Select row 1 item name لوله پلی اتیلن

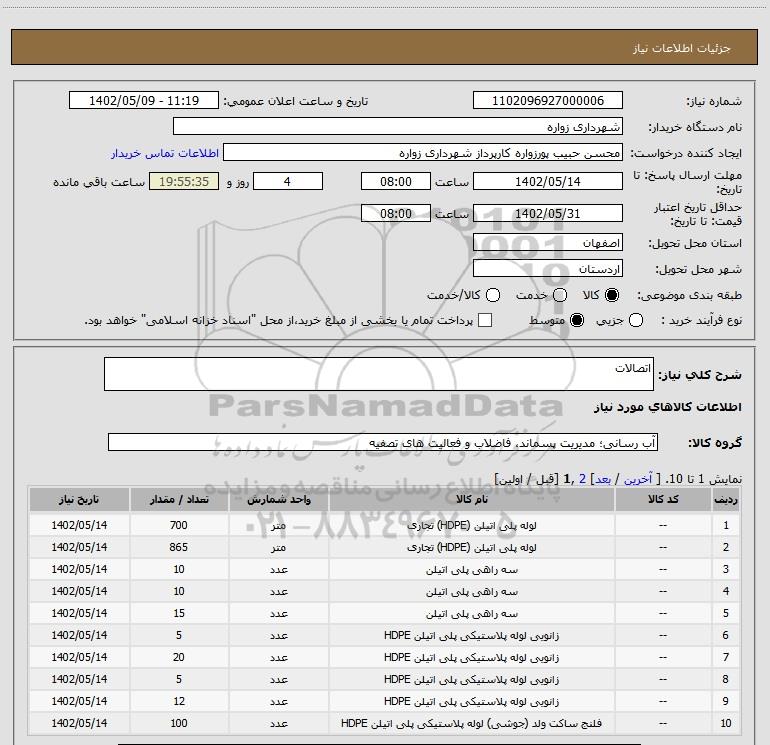pyautogui.click(x=472, y=525)
